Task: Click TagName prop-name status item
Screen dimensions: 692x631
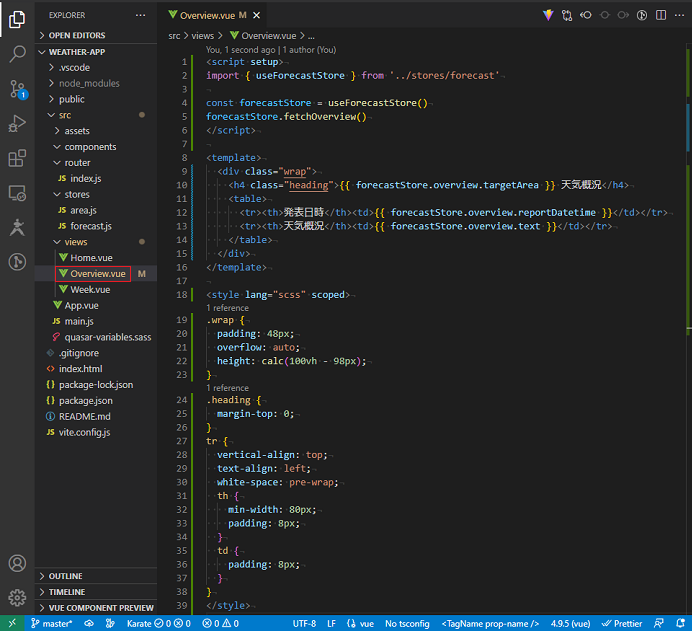Action: (490, 623)
